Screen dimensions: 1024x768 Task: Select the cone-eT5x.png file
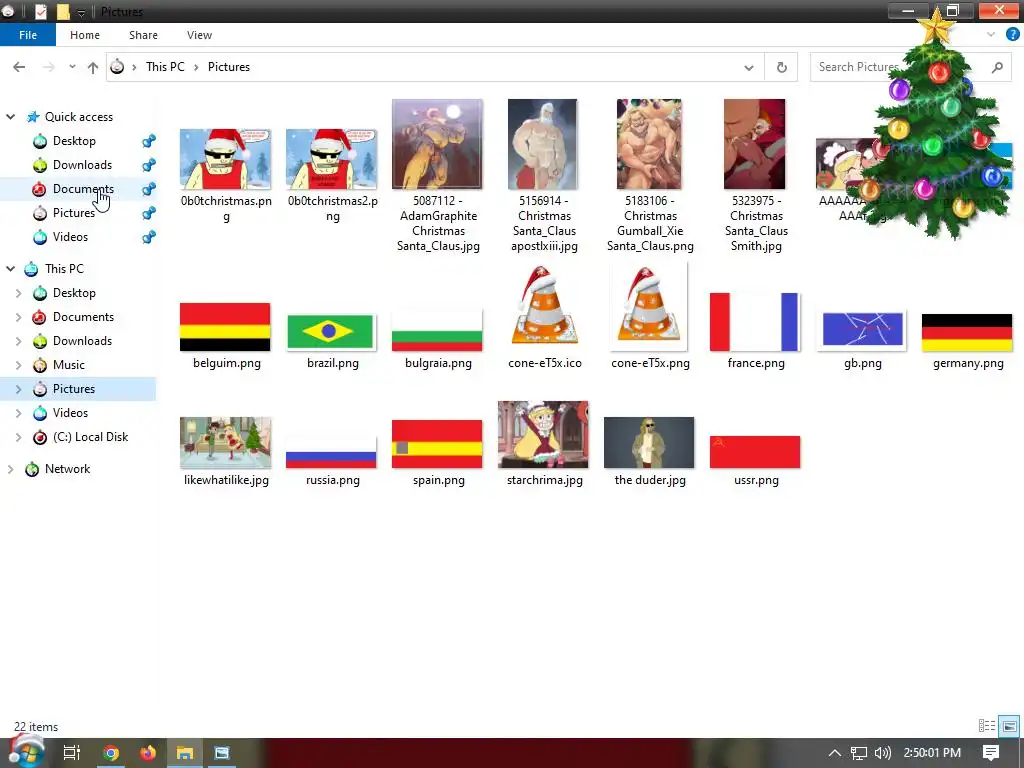click(648, 305)
